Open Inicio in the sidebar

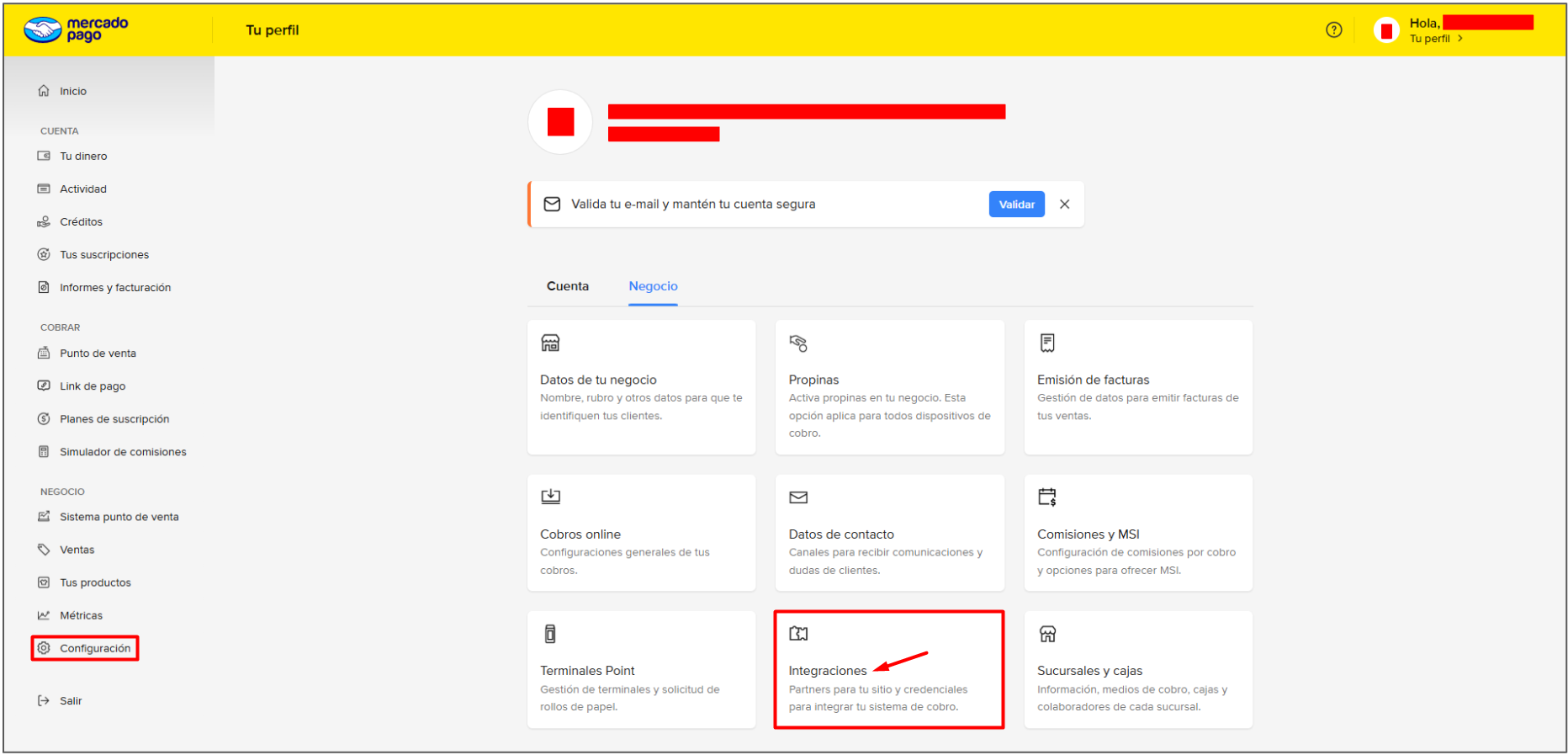(x=73, y=91)
